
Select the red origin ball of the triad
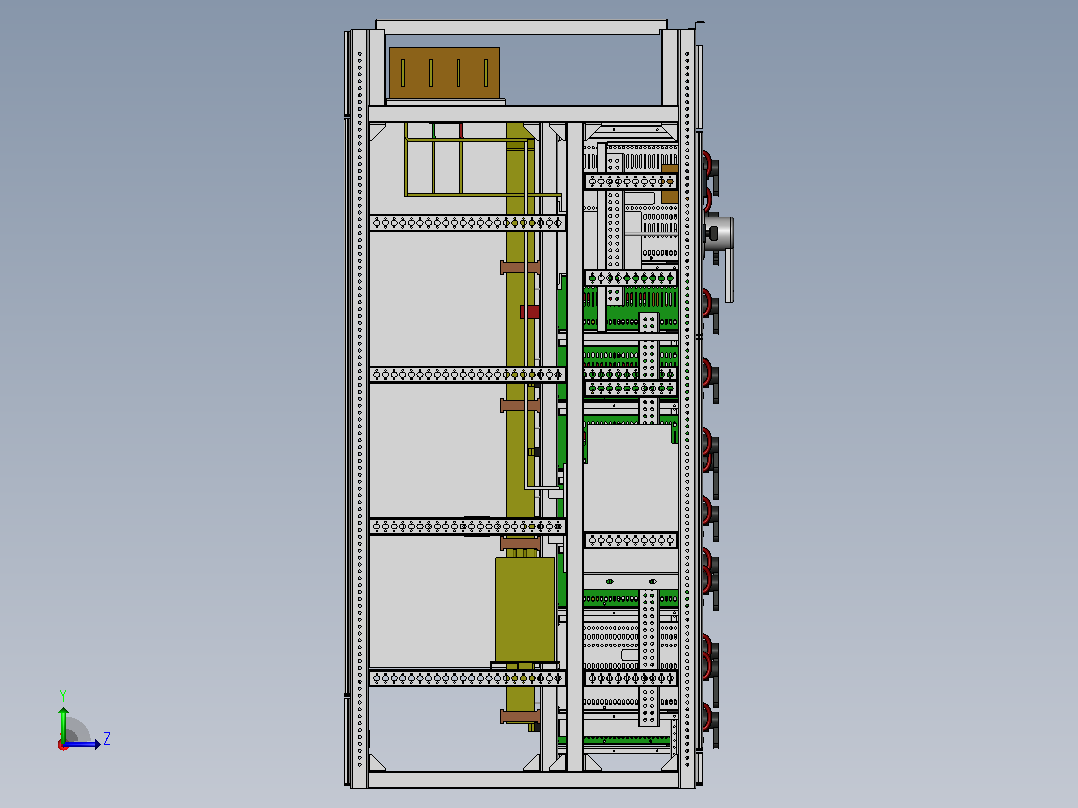(63, 745)
